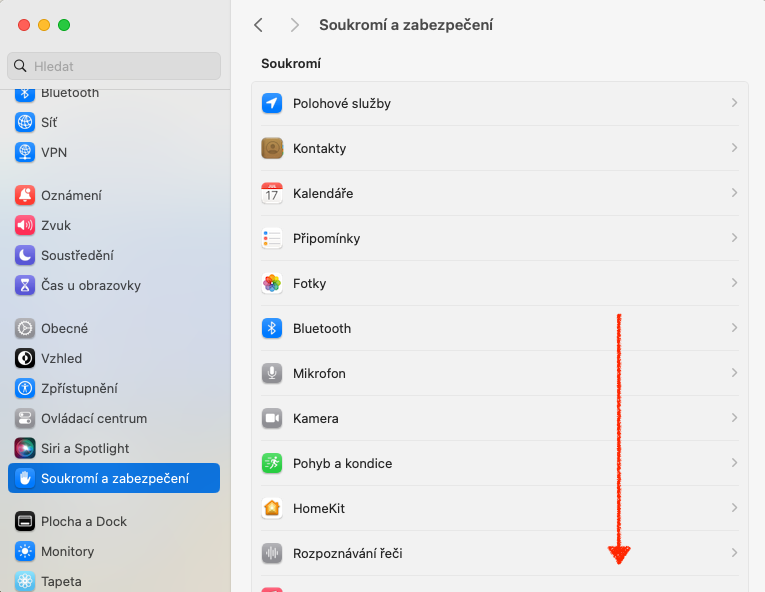Image resolution: width=765 pixels, height=592 pixels.
Task: Click the Fotky flower icon
Action: click(x=272, y=284)
